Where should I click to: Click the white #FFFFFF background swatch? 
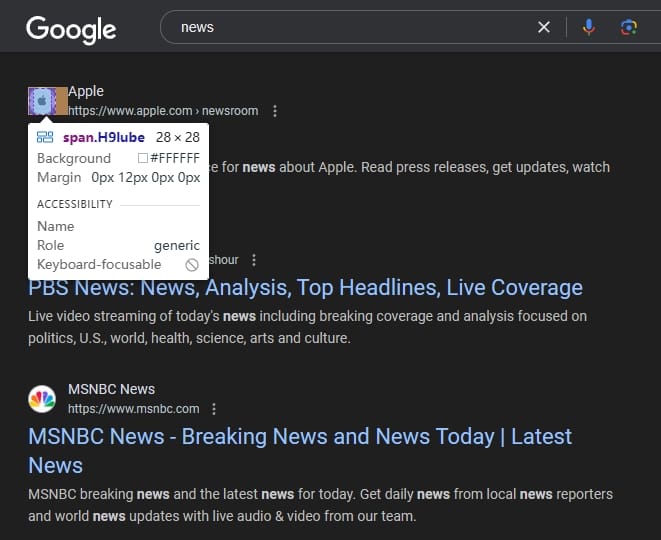tap(142, 158)
